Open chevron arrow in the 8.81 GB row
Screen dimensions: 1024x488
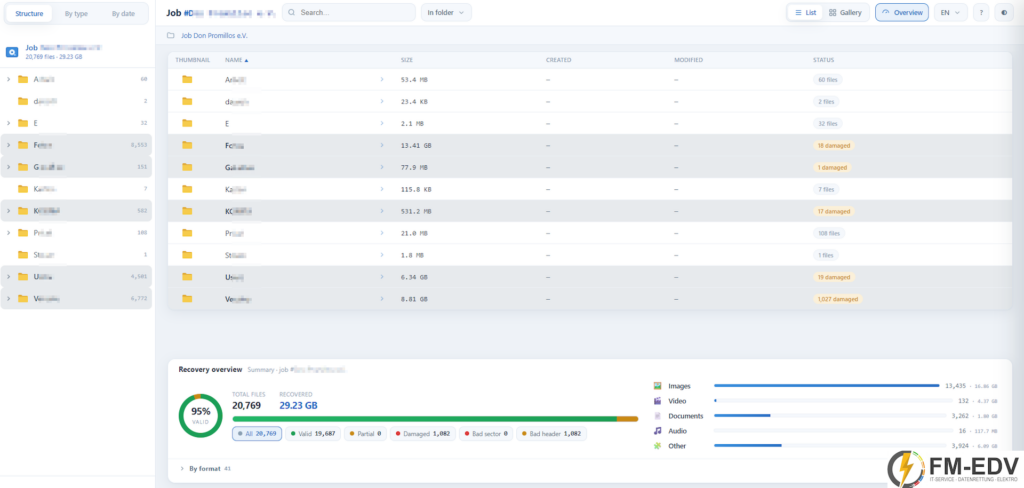point(381,299)
